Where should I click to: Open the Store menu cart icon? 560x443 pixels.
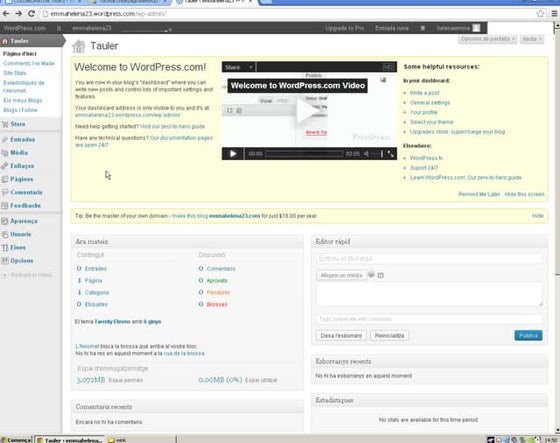pos(5,124)
